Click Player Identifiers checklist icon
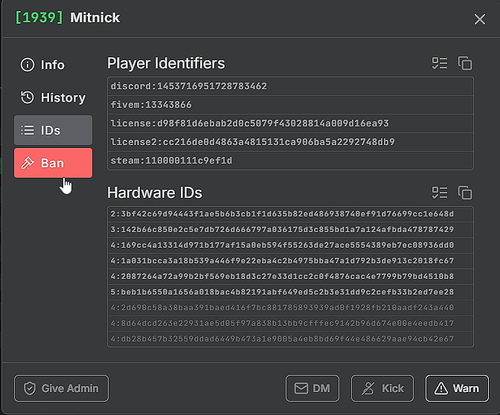 tap(440, 63)
